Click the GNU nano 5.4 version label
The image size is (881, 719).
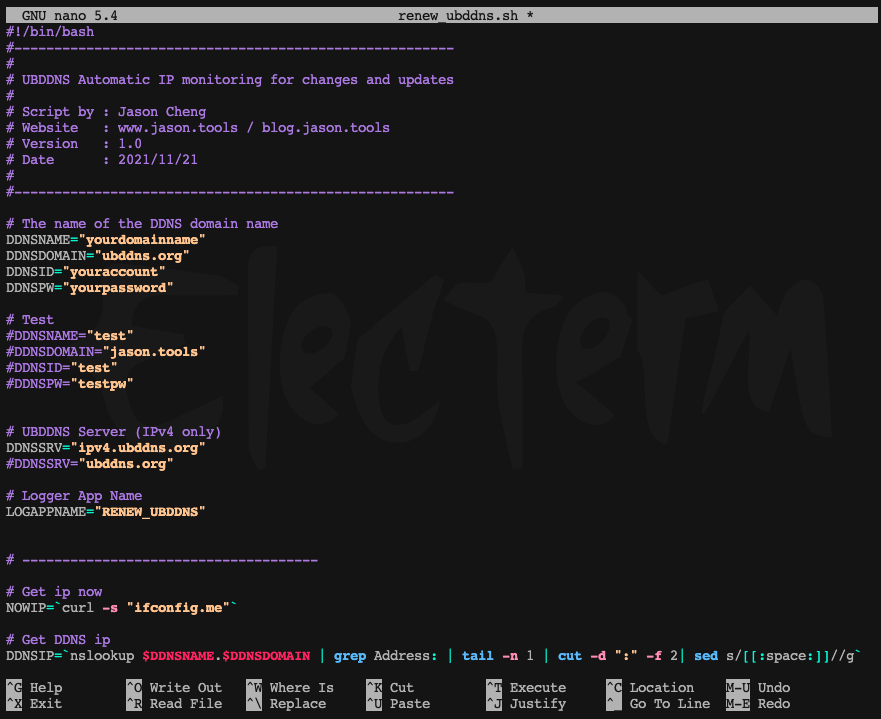click(70, 16)
